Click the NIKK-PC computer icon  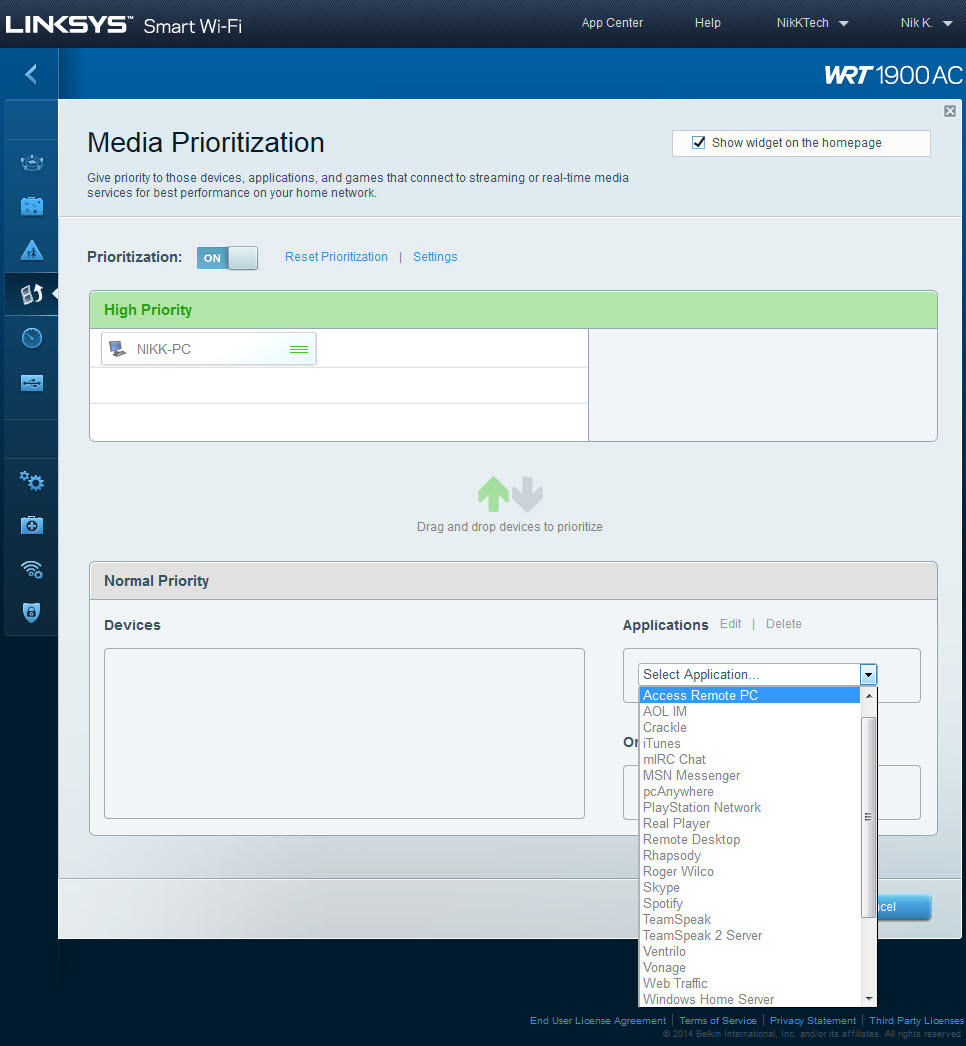click(117, 349)
